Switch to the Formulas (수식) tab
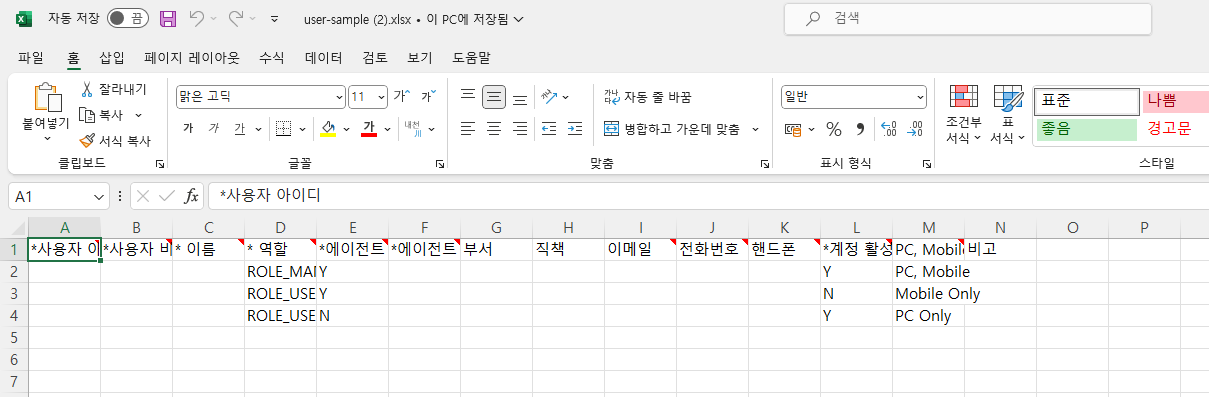 coord(271,58)
